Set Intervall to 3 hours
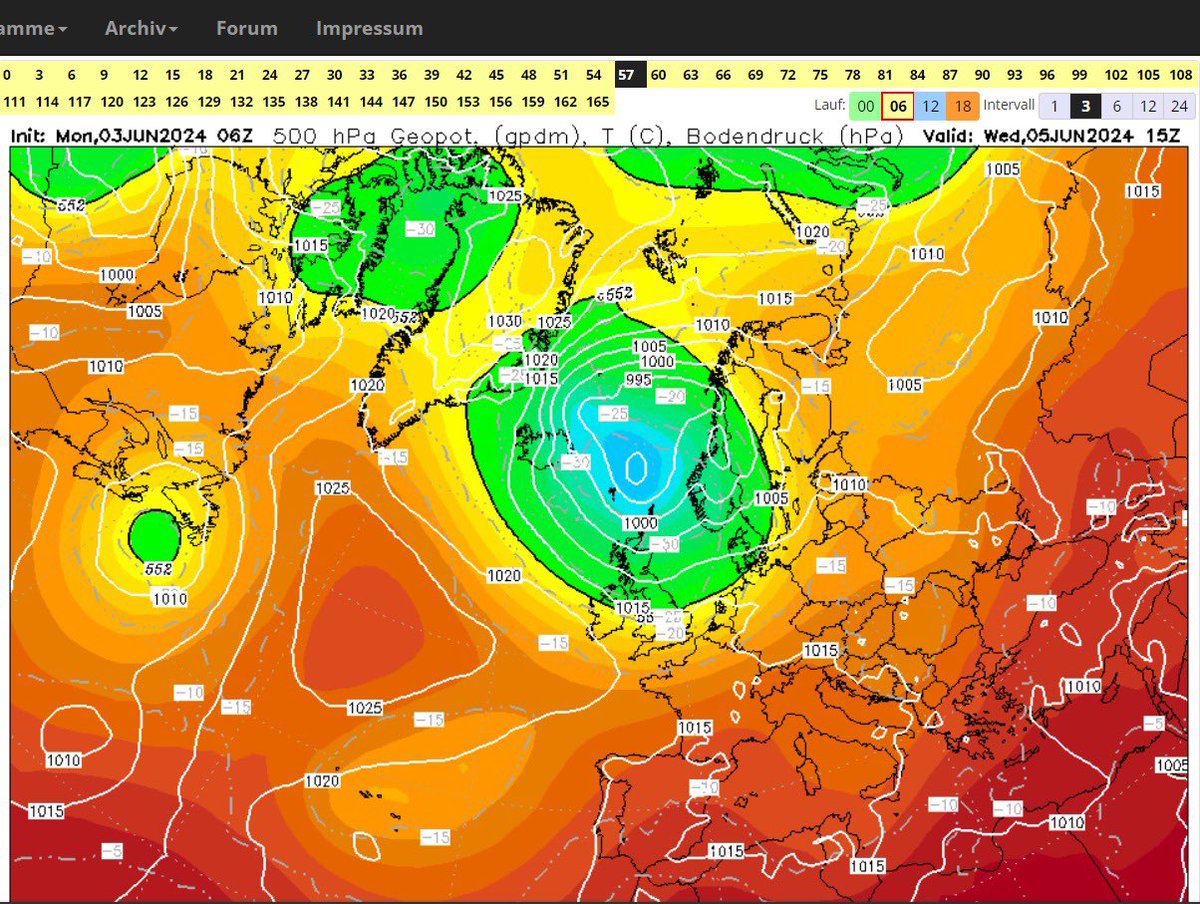The height and width of the screenshot is (904, 1200). (1085, 106)
